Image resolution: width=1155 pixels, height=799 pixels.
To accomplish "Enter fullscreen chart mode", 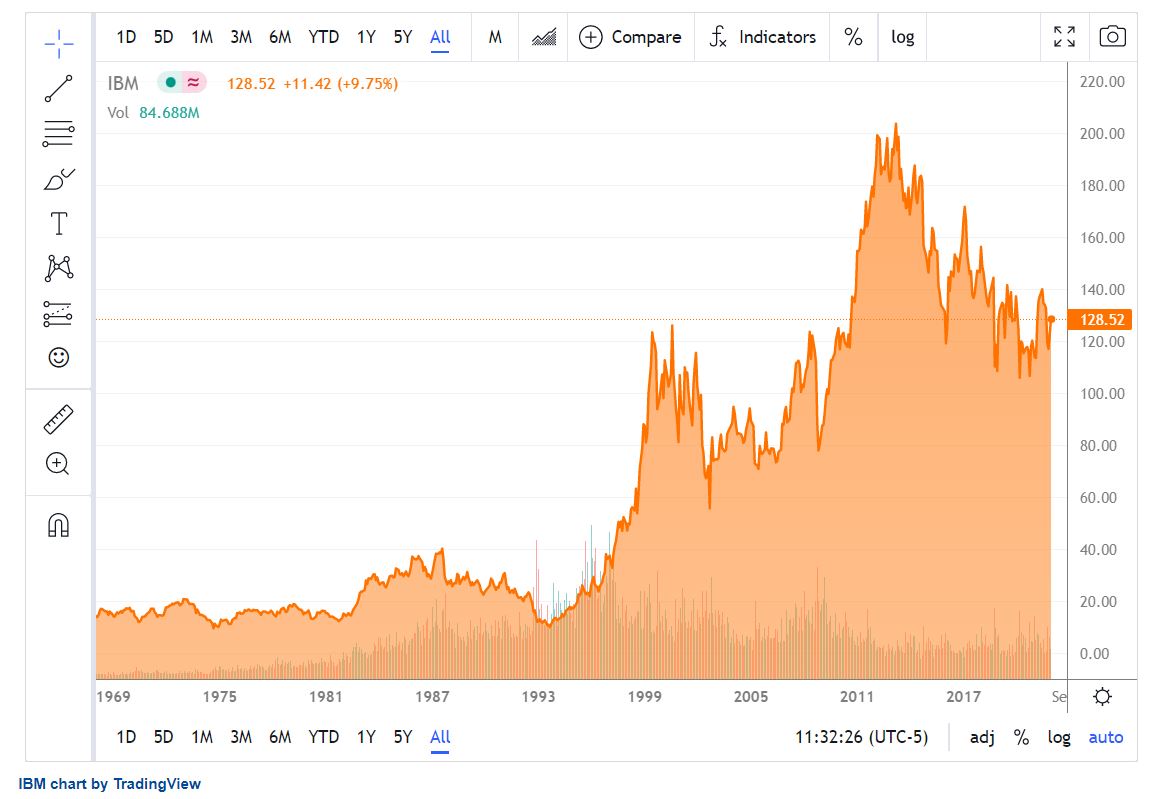I will (1065, 37).
